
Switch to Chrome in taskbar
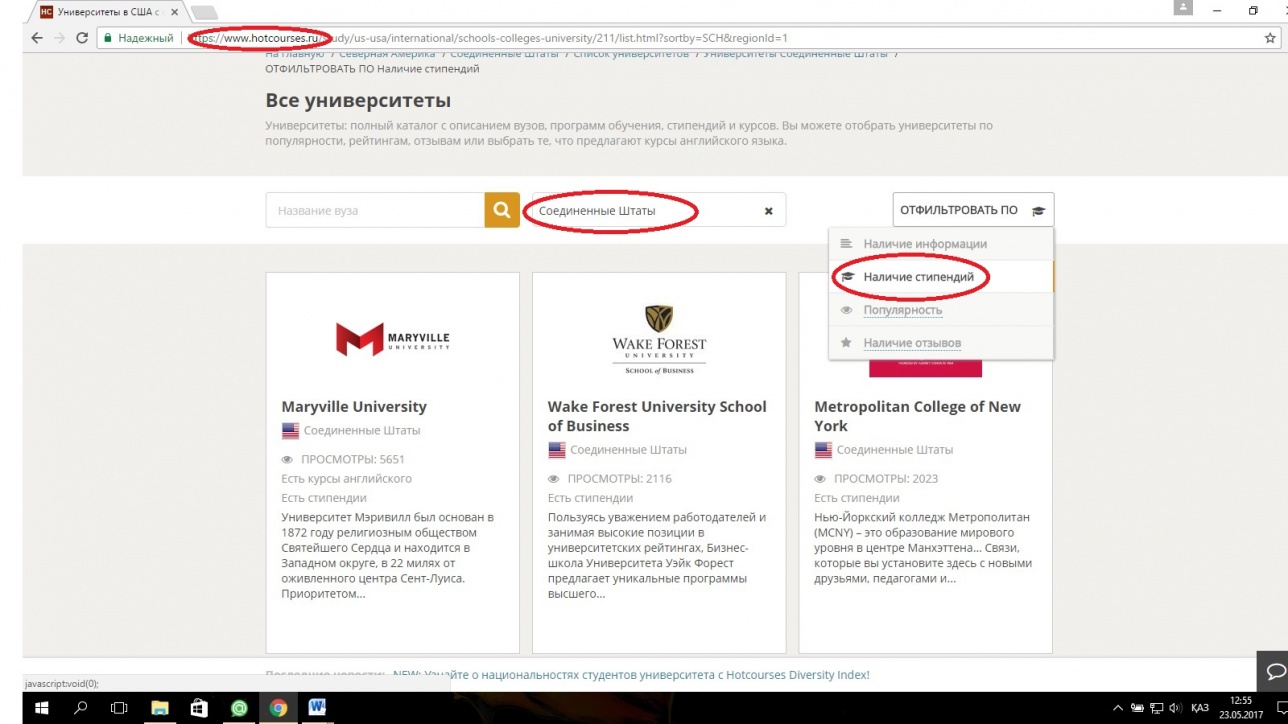tap(277, 707)
